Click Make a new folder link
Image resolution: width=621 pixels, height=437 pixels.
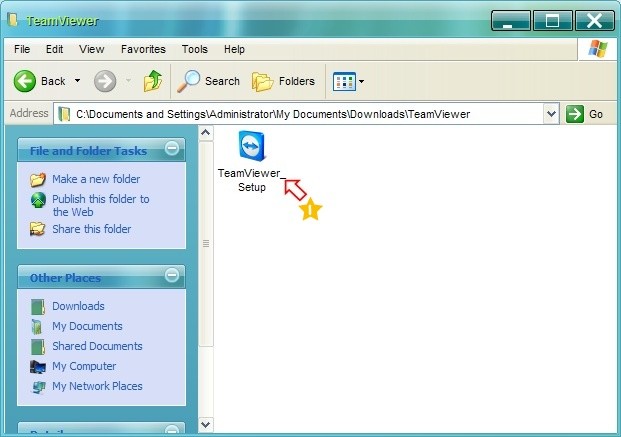(96, 179)
